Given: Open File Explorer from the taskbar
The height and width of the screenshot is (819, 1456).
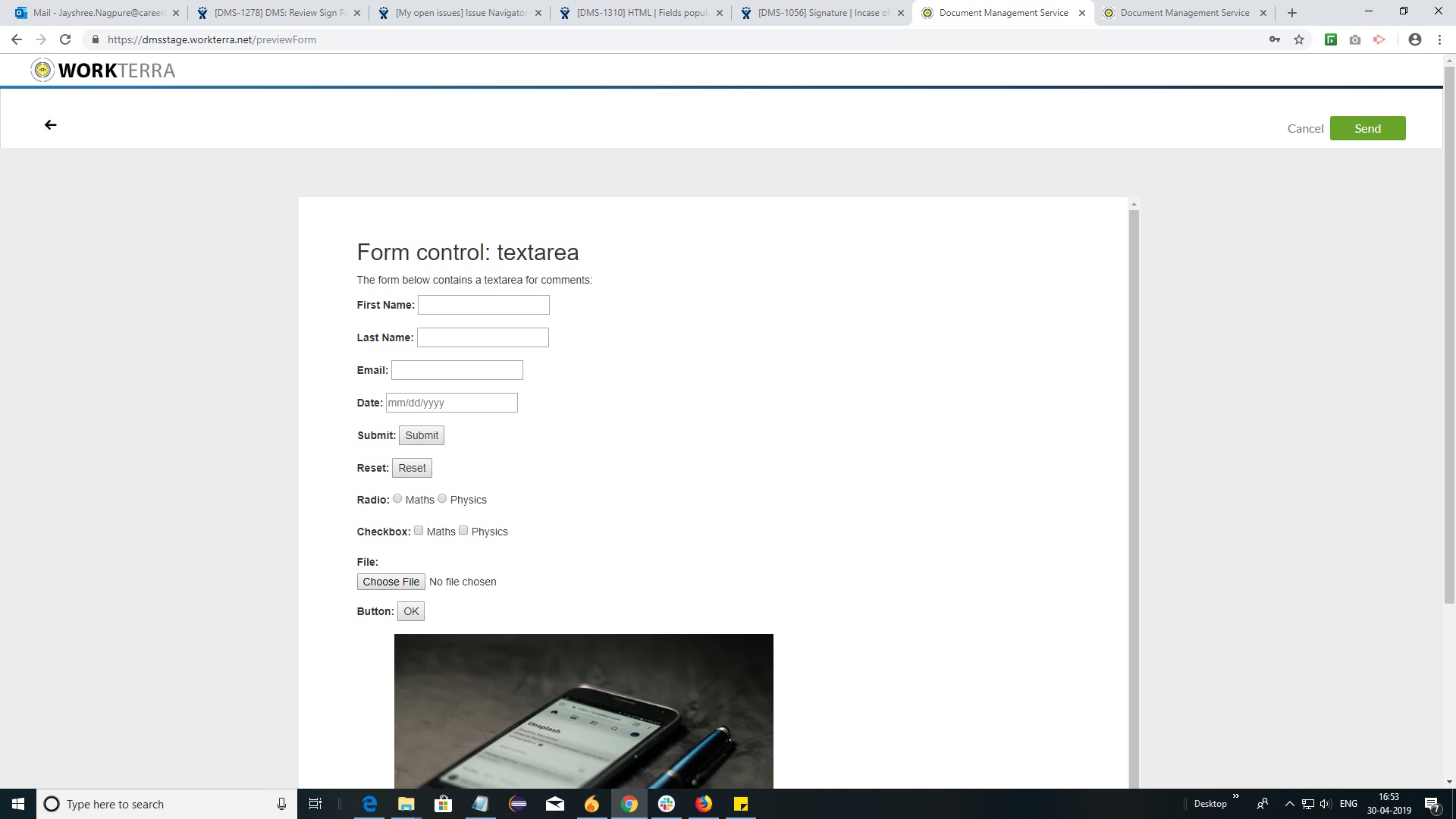Looking at the screenshot, I should 406,804.
